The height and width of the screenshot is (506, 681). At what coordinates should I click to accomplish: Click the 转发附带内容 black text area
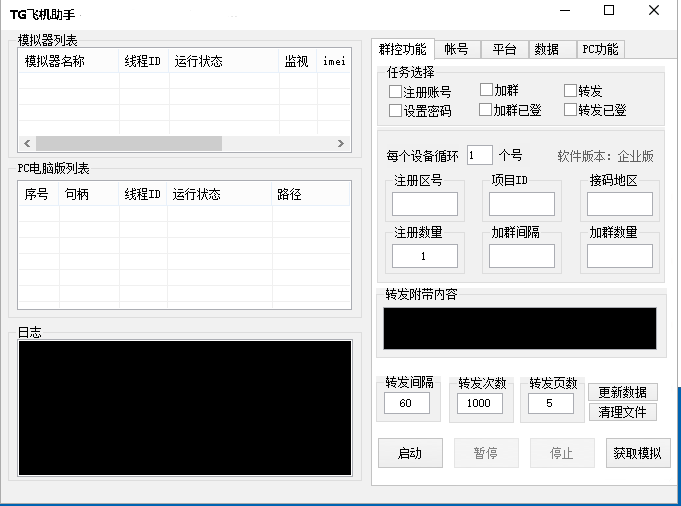click(520, 328)
